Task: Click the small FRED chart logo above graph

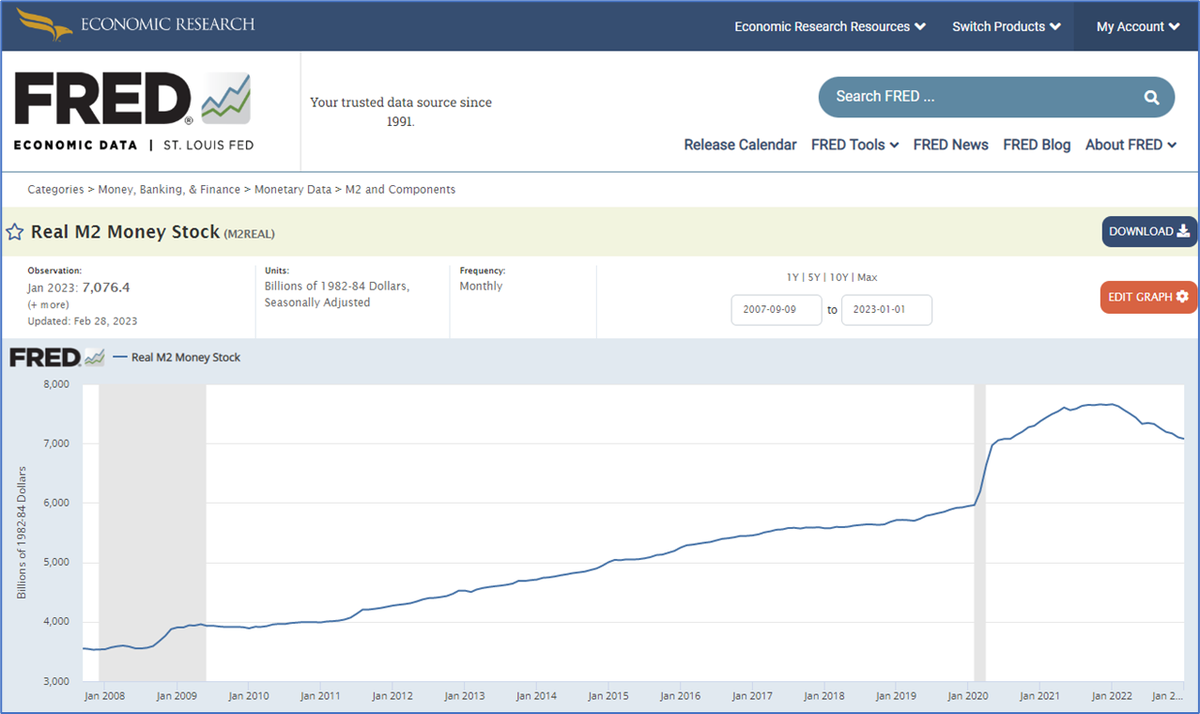Action: 57,357
